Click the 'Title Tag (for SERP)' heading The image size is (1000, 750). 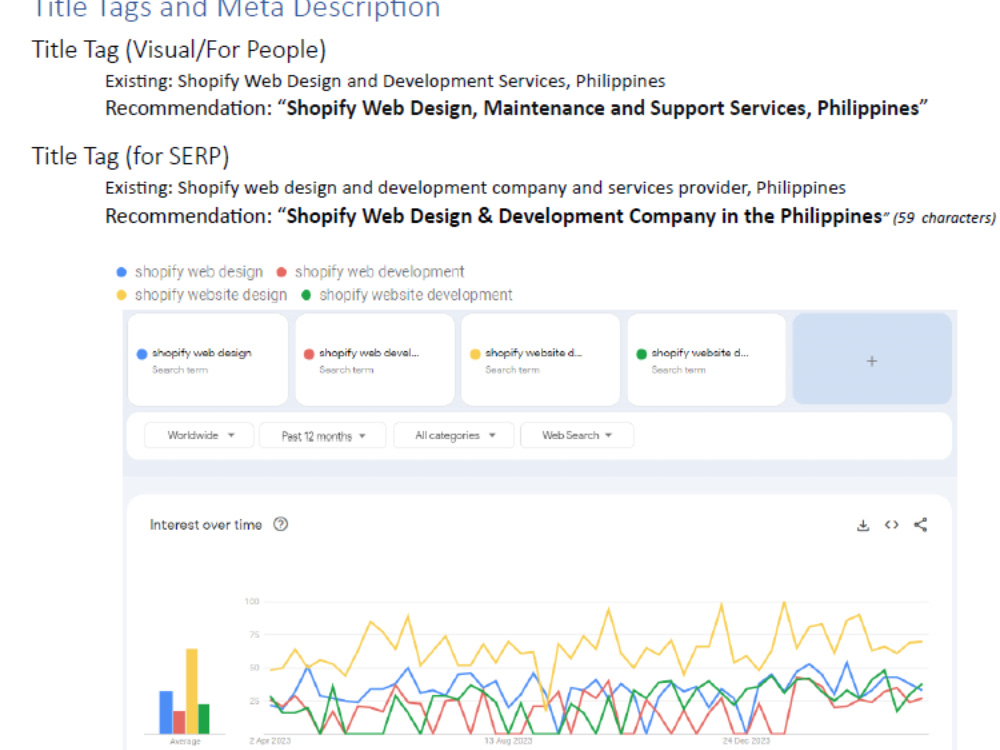(131, 156)
